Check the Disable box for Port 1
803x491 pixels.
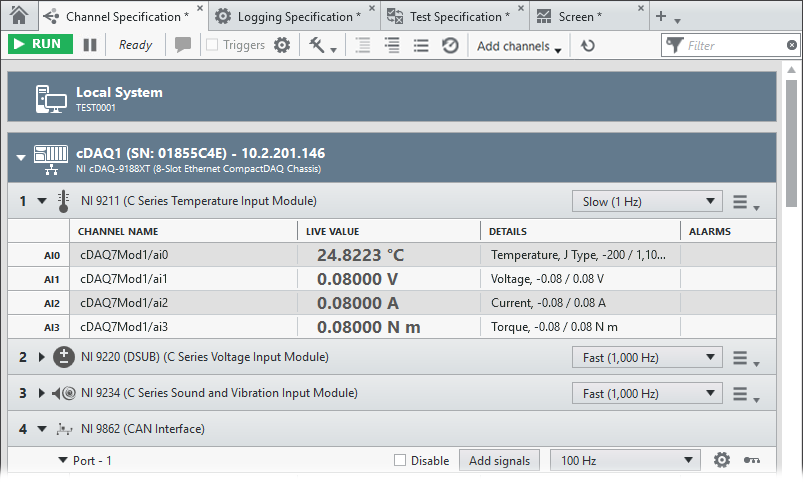(x=400, y=461)
